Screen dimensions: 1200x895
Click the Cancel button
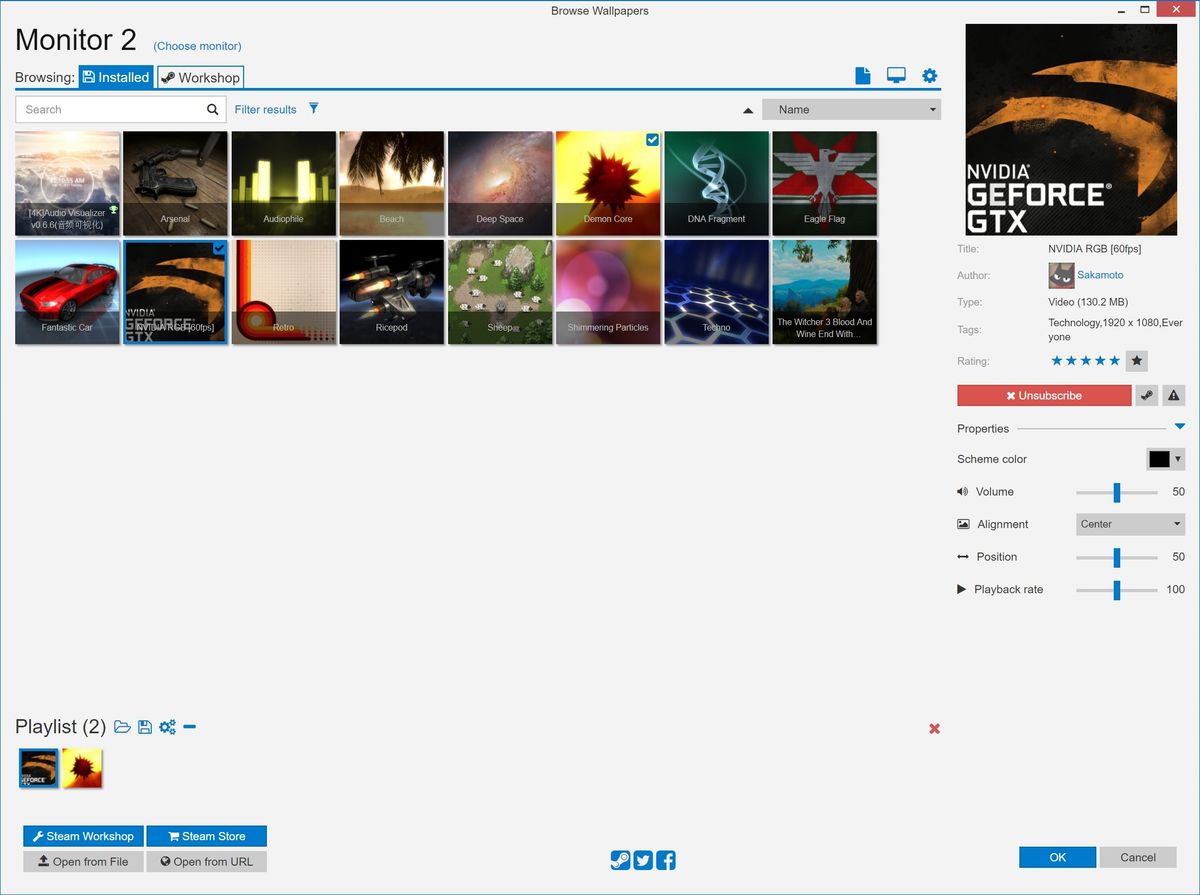1138,857
